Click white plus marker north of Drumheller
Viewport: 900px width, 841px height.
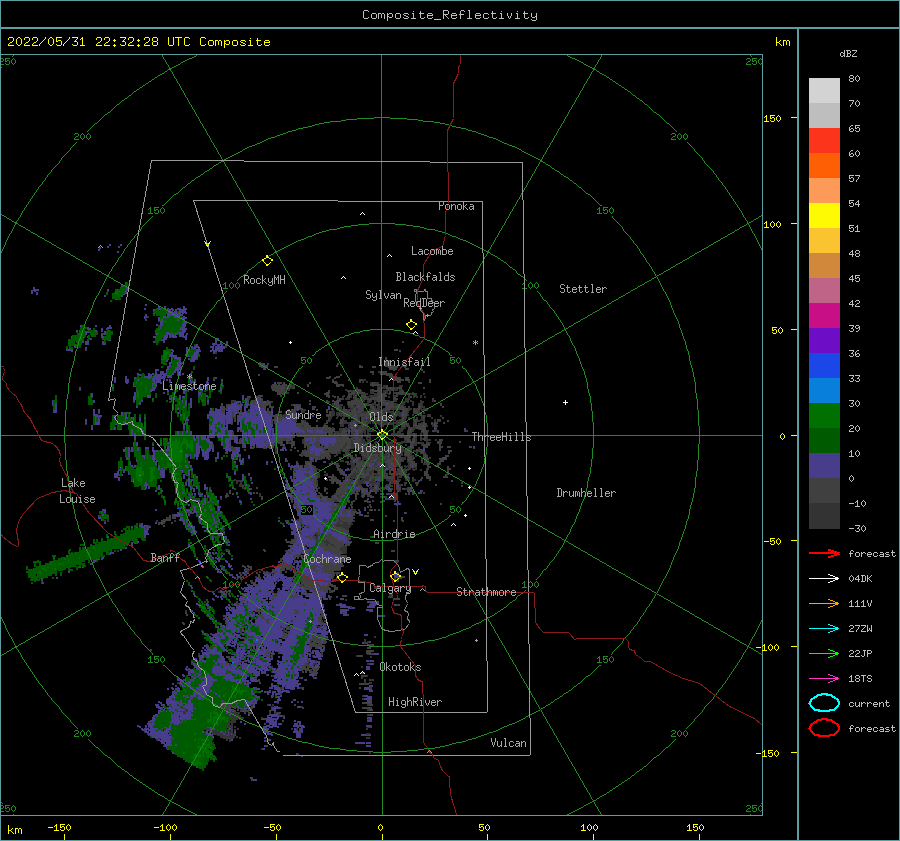point(565,402)
